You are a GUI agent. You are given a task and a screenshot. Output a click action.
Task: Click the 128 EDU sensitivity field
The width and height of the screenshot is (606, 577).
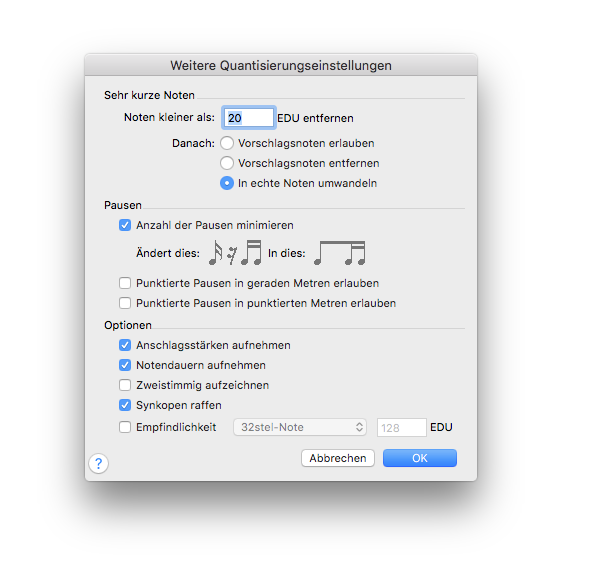pos(402,427)
